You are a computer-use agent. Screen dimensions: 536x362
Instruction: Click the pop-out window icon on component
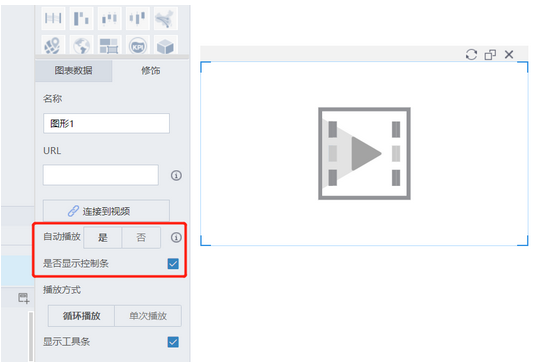pos(490,54)
